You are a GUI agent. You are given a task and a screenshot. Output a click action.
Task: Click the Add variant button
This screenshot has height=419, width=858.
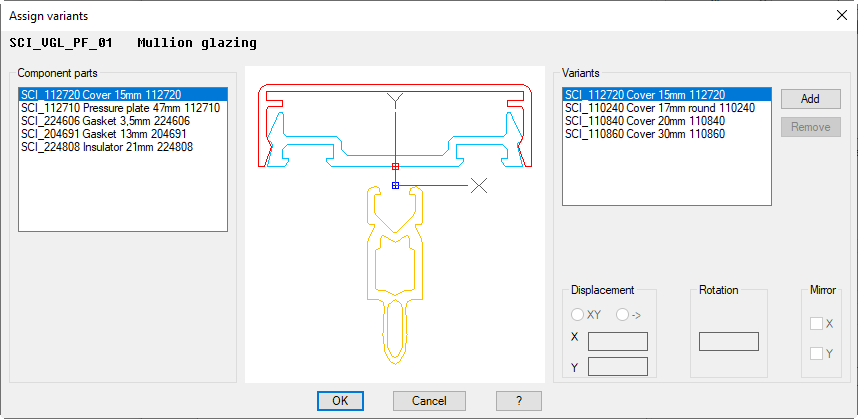tap(810, 99)
